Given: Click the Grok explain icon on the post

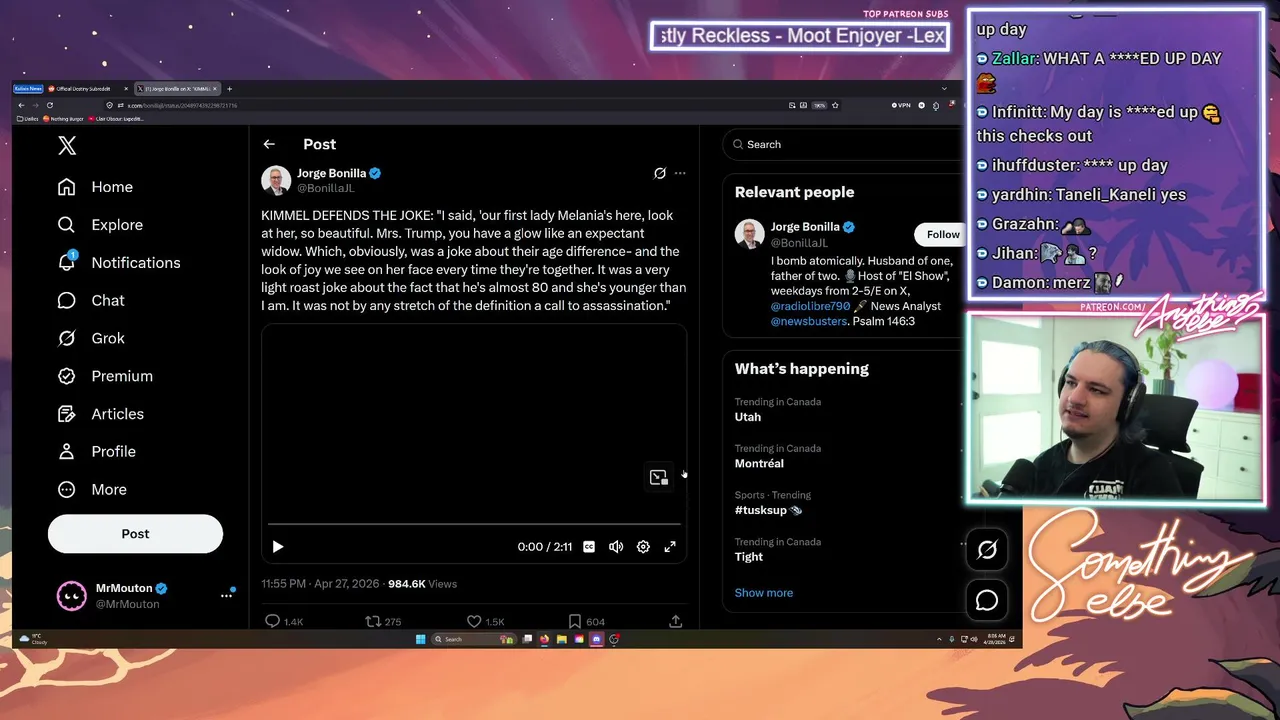Looking at the screenshot, I should click(660, 173).
